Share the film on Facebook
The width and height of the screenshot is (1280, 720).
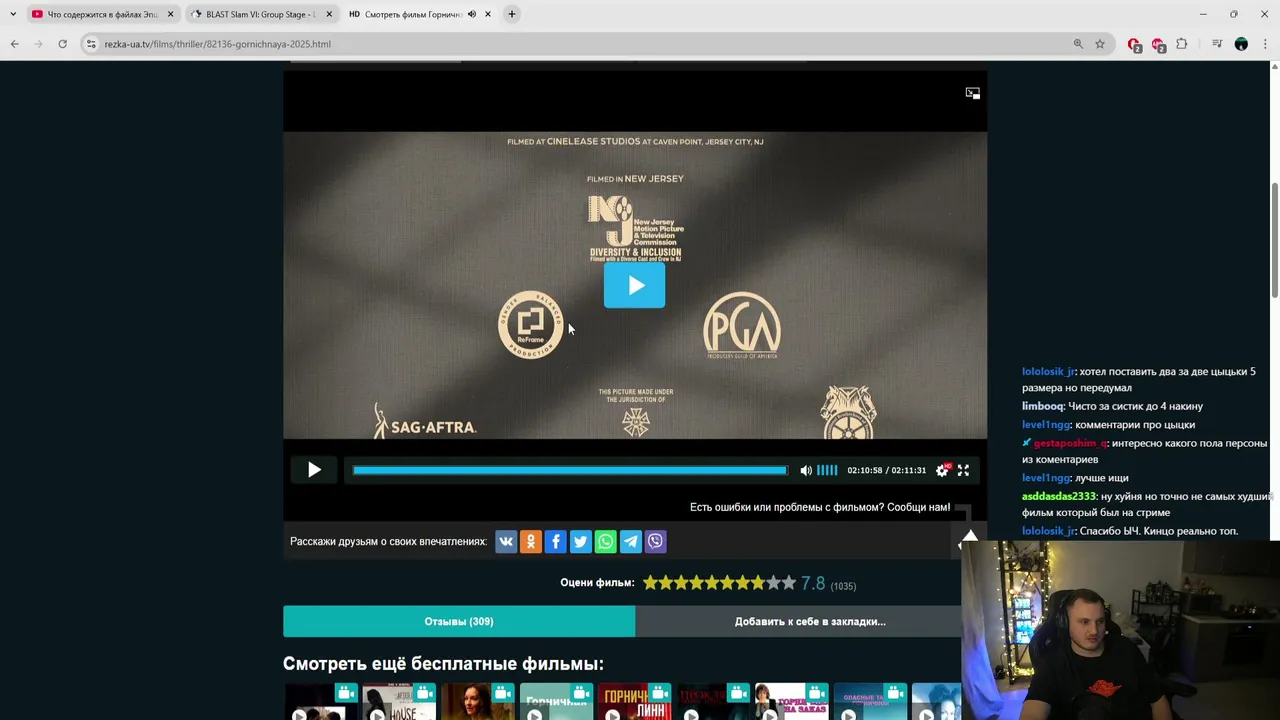pos(556,541)
